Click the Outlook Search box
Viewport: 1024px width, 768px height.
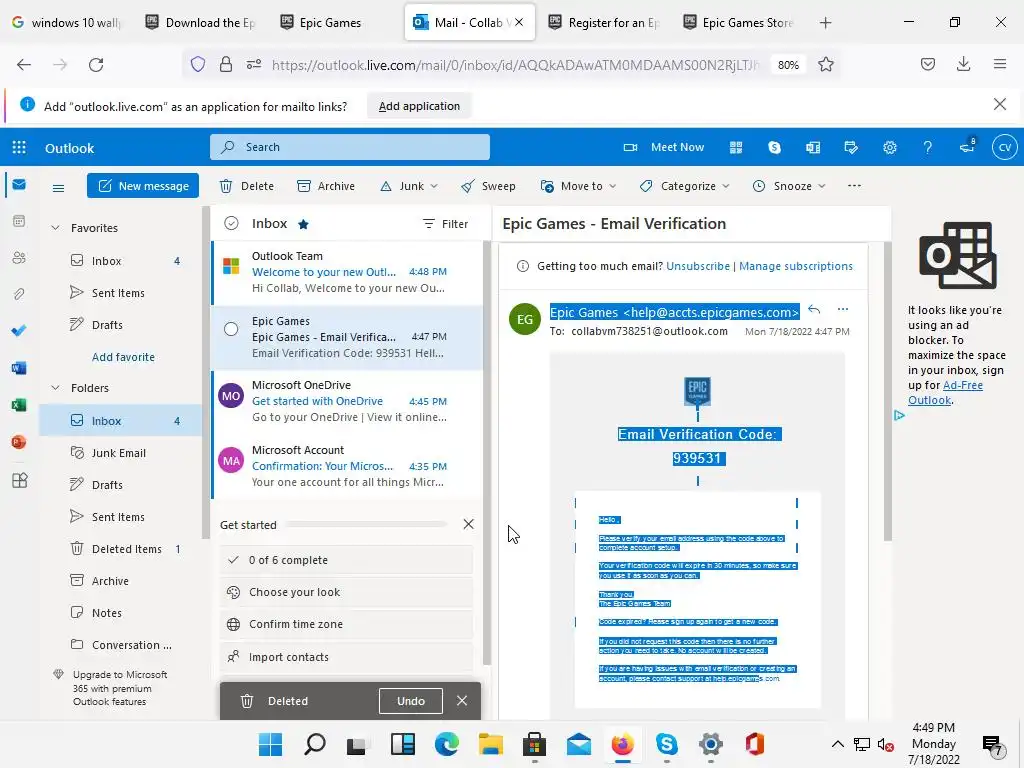click(350, 147)
